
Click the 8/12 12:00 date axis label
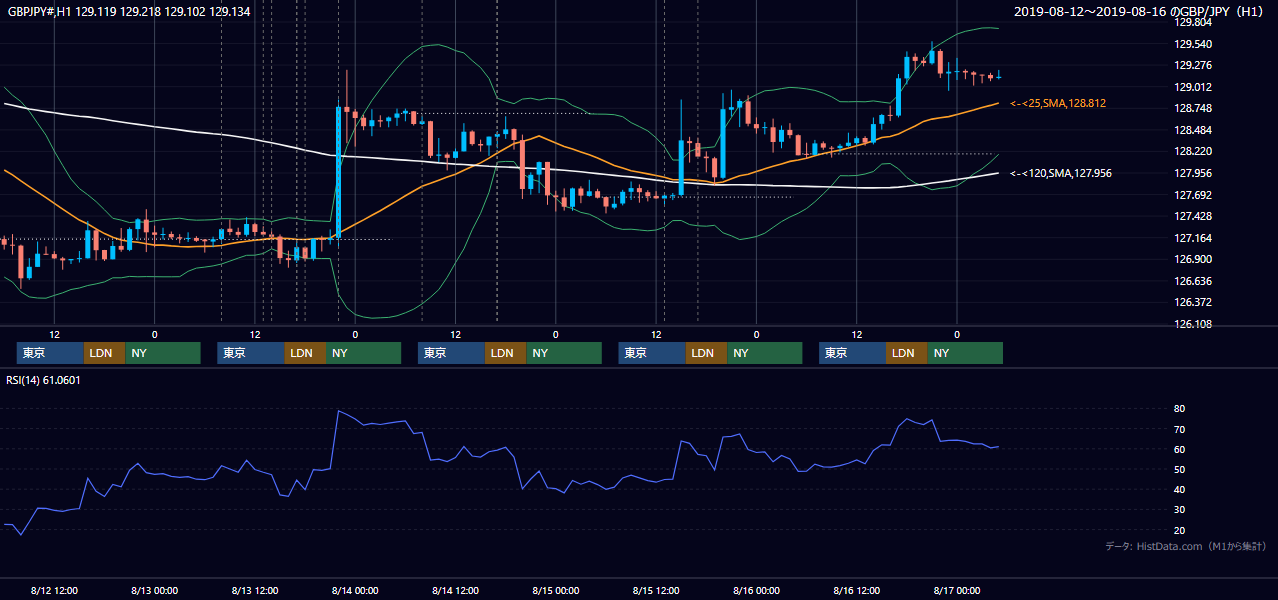54,590
